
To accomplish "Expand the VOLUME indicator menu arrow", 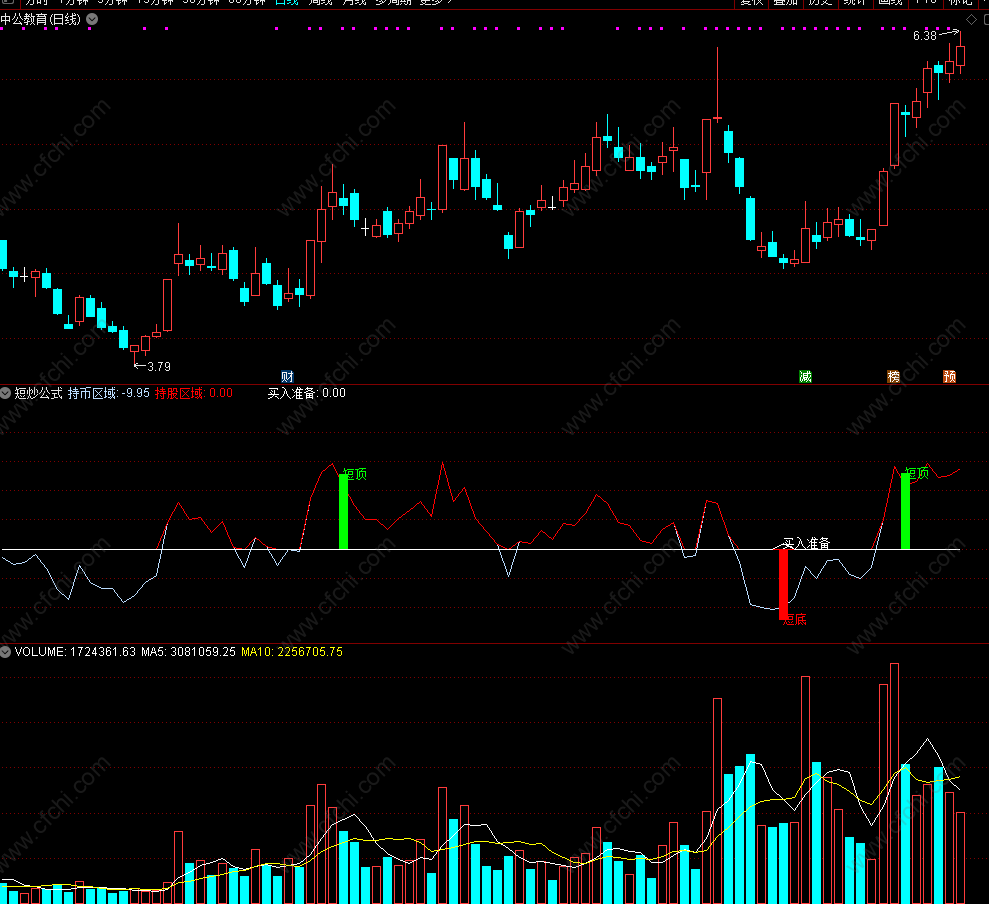I will pos(6,652).
